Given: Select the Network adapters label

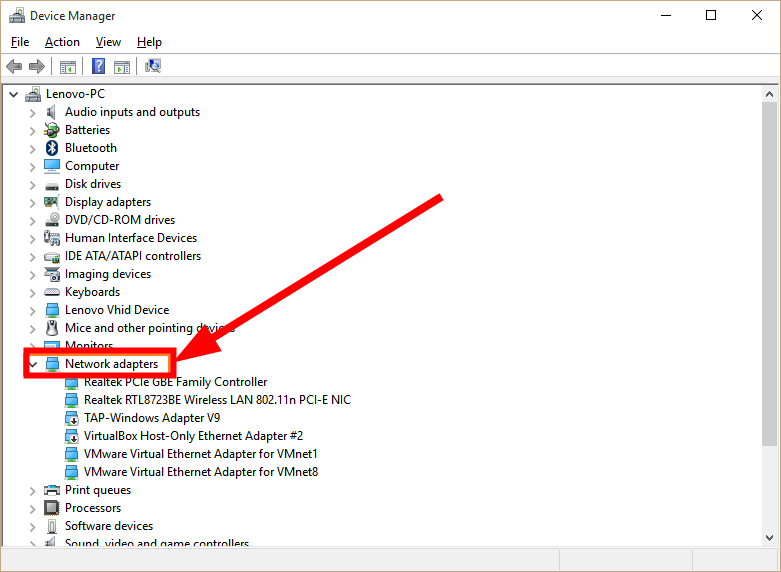Looking at the screenshot, I should click(112, 364).
